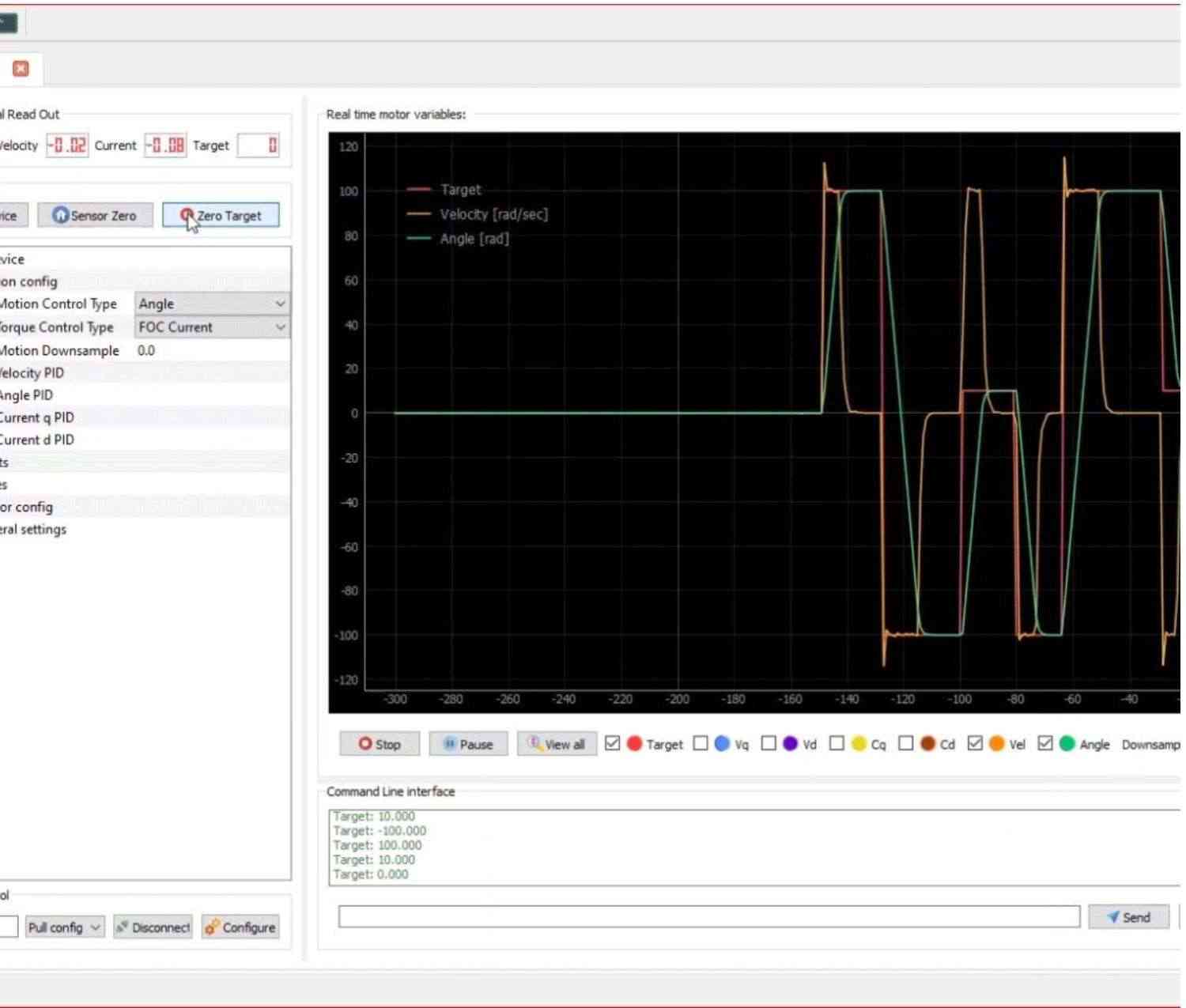
Task: Click the 'Real time motor variables:' label
Action: click(x=396, y=115)
